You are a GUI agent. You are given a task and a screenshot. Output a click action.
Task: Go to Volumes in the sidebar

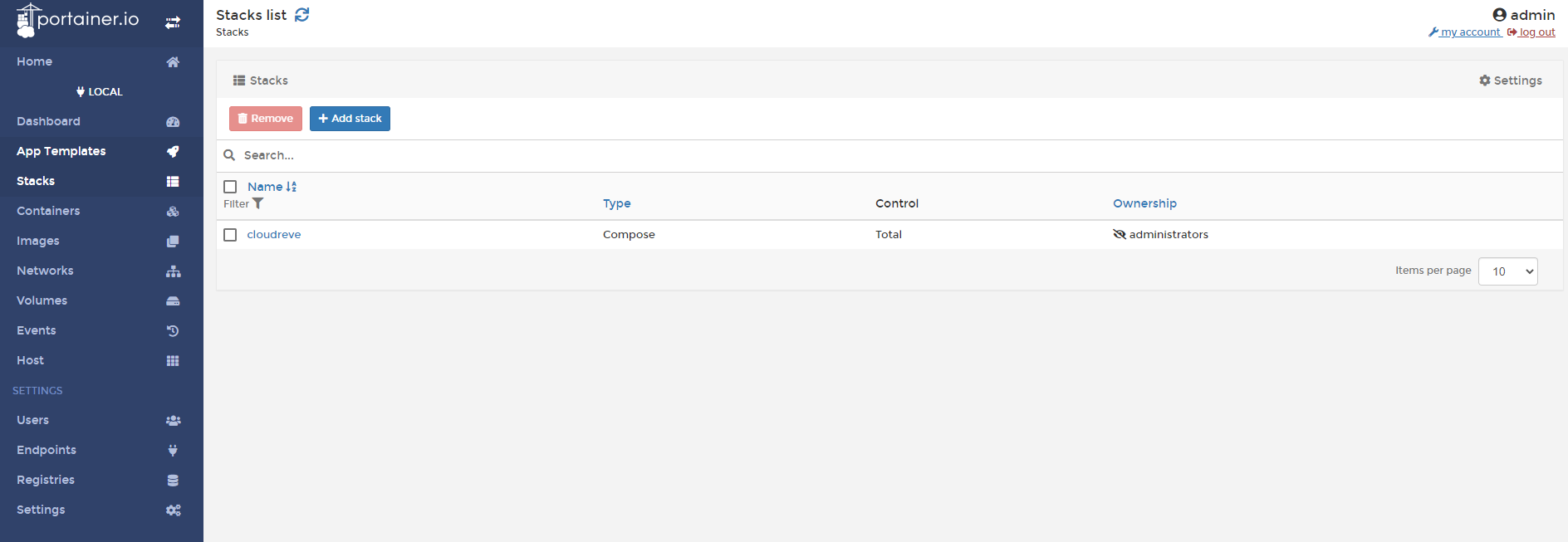(42, 300)
